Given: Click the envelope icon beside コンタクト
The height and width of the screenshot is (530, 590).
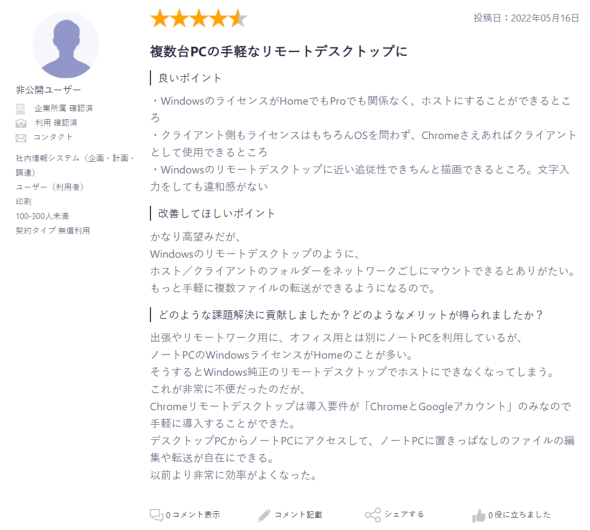Looking at the screenshot, I should 21,138.
